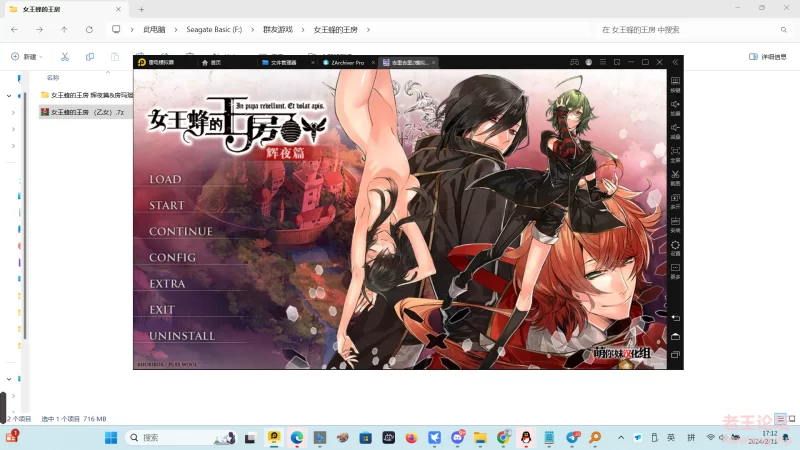The width and height of the screenshot is (800, 450).
Task: Open hamburger menu in emulator title bar
Action: click(x=603, y=62)
